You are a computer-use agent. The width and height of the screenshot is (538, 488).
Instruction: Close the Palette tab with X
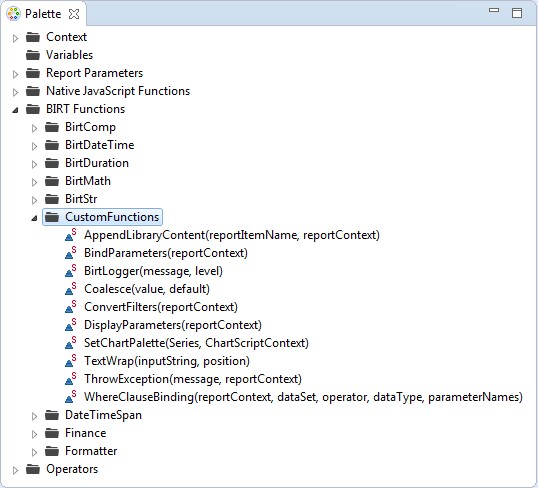point(74,14)
